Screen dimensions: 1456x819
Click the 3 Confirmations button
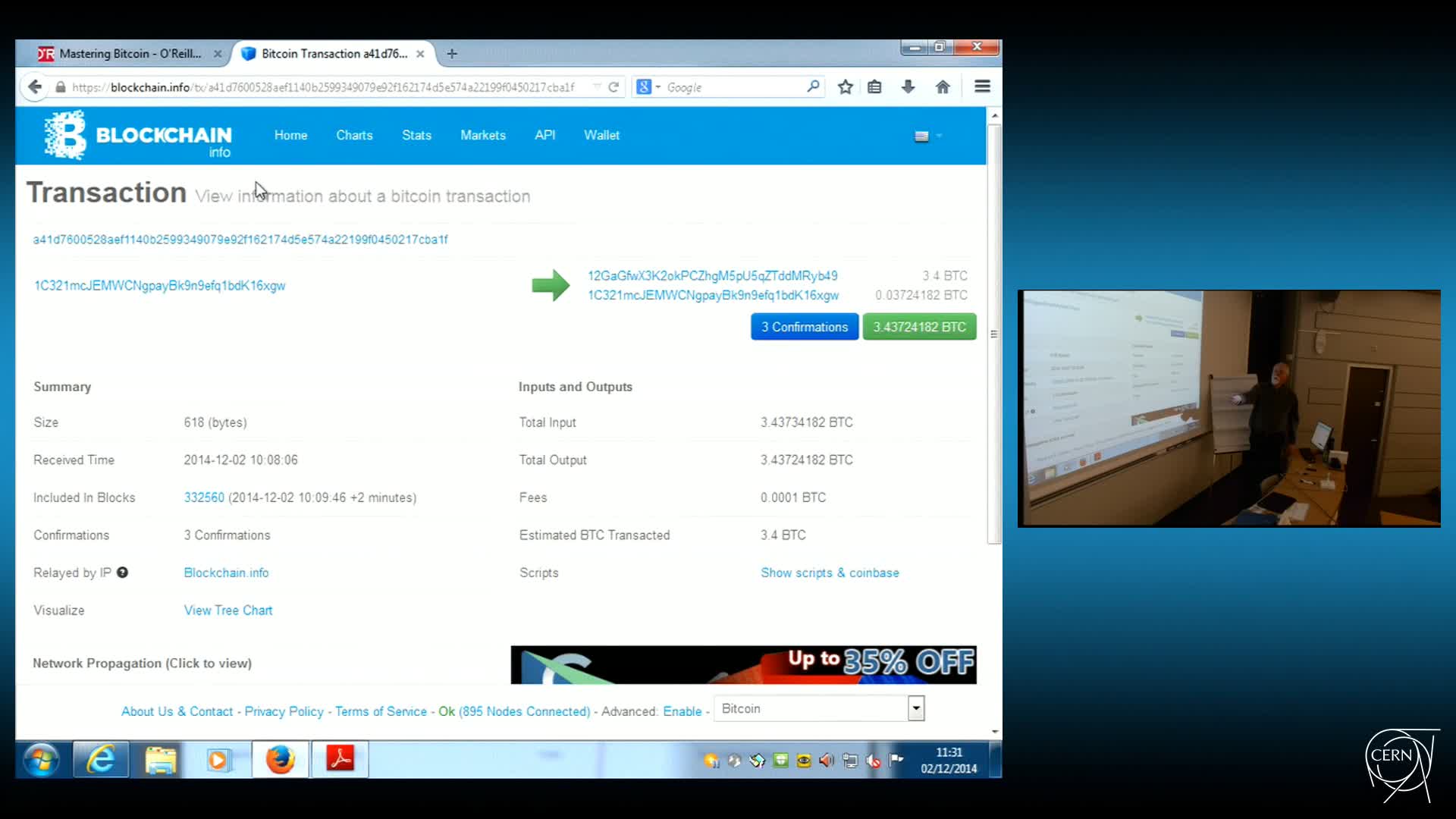tap(804, 327)
